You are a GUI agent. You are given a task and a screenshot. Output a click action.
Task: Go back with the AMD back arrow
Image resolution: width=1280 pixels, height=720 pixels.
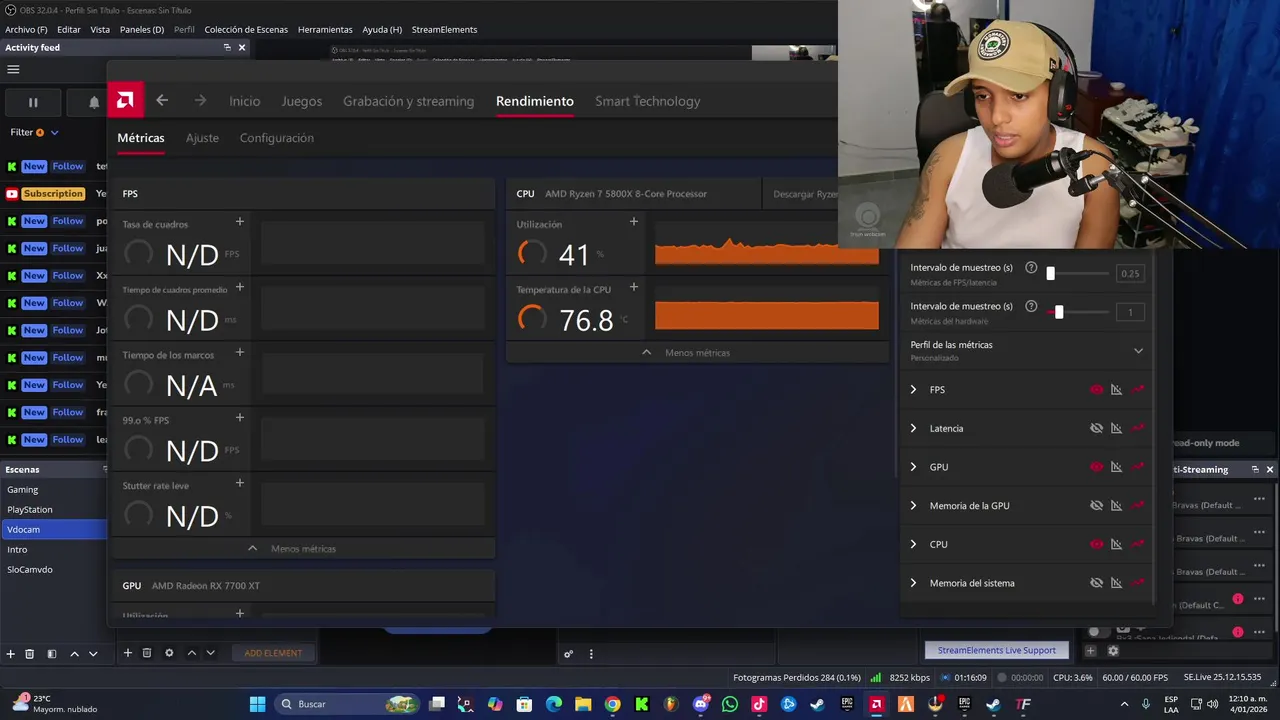tap(162, 100)
